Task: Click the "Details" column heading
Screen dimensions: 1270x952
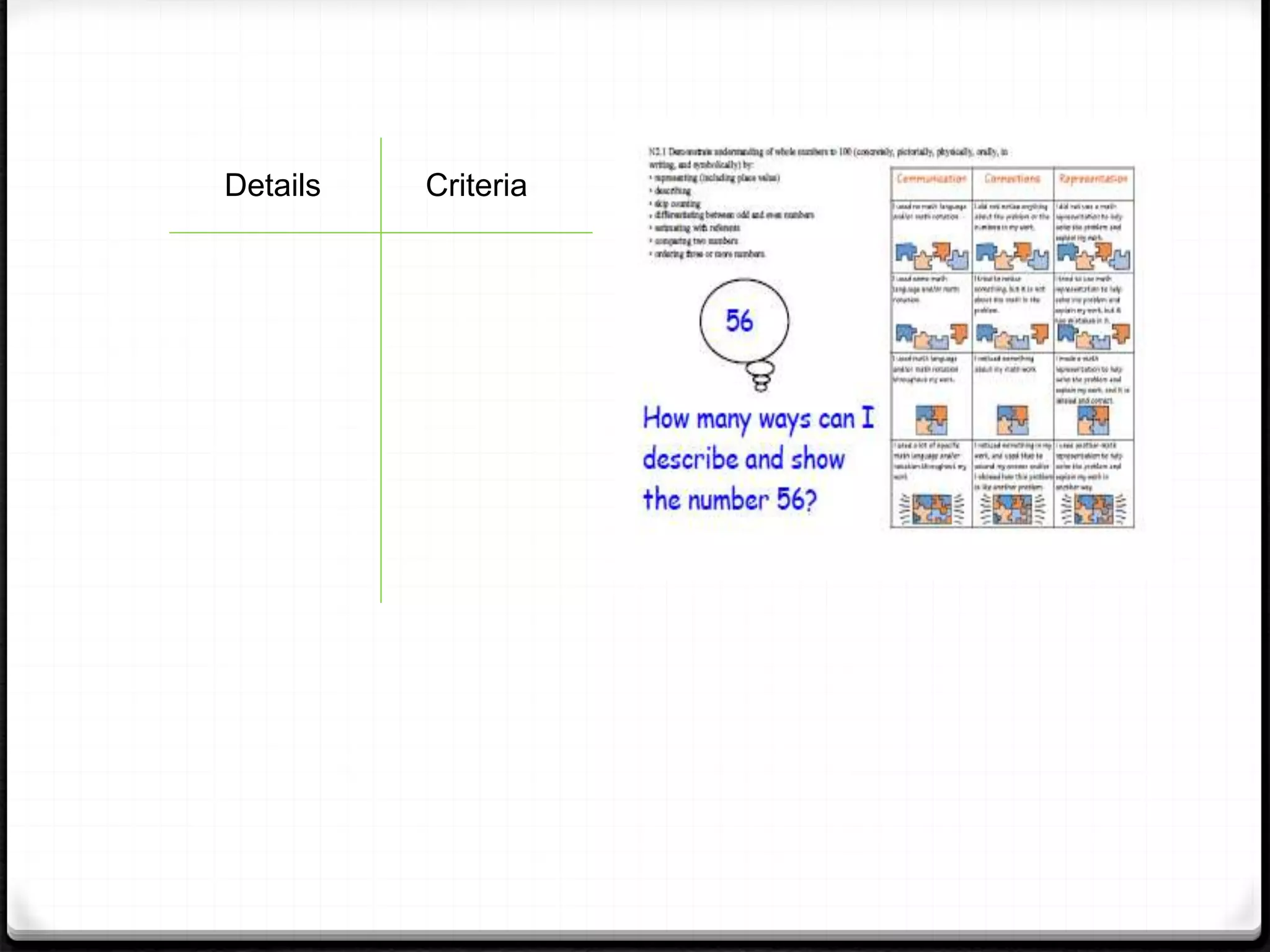Action: tap(272, 185)
